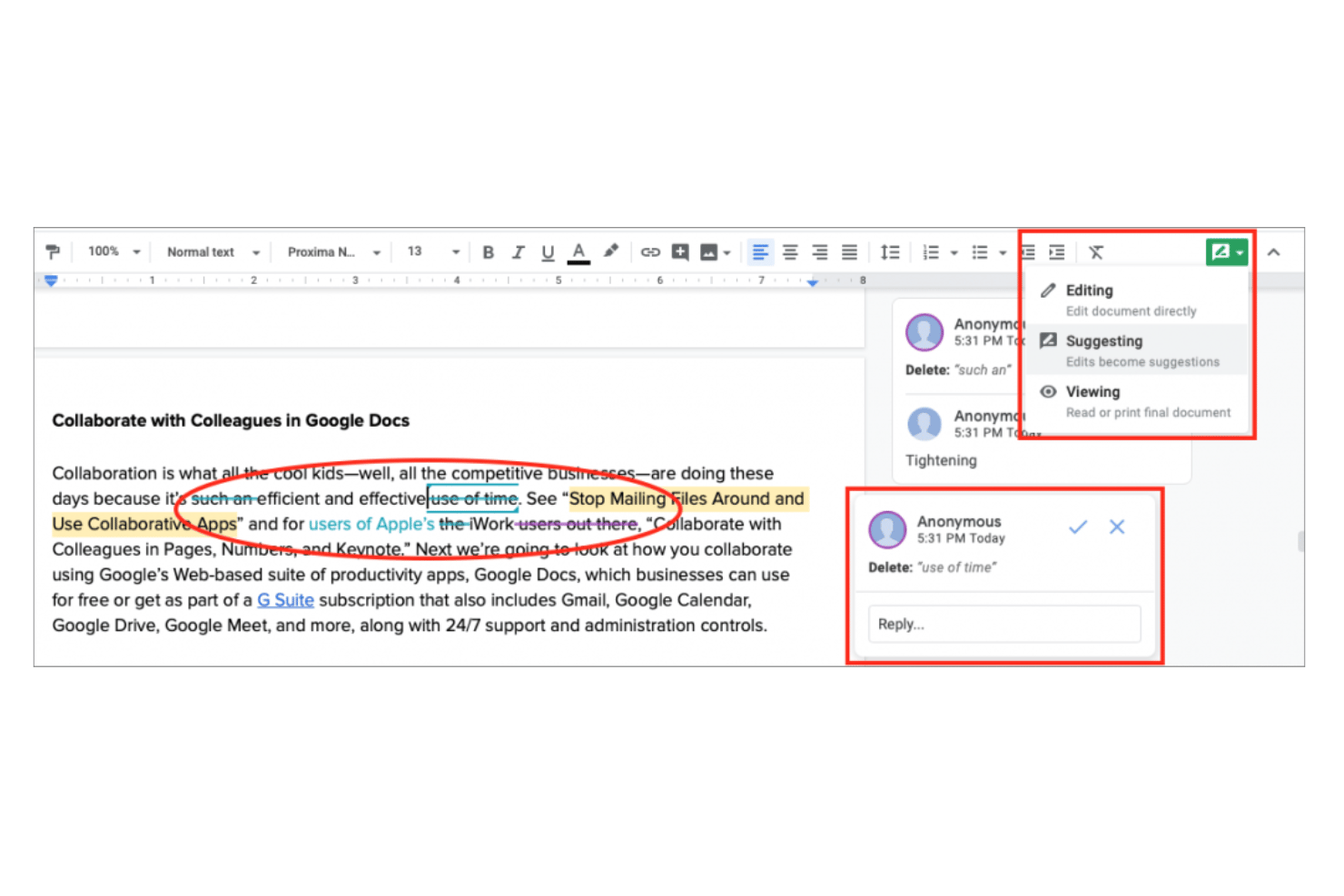Select center align
This screenshot has width=1344, height=896.
(790, 252)
